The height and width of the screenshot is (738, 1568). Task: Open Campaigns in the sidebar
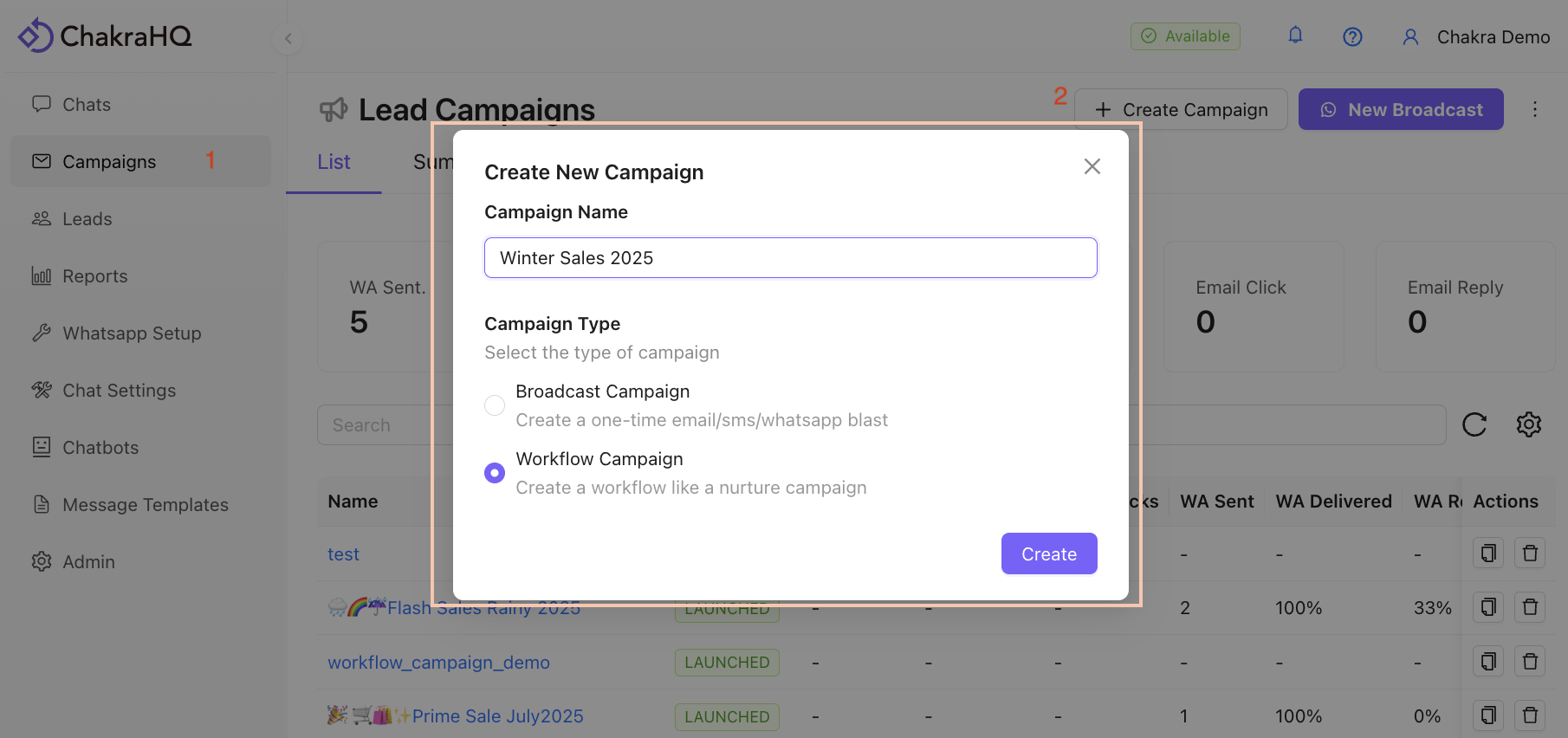(x=140, y=161)
